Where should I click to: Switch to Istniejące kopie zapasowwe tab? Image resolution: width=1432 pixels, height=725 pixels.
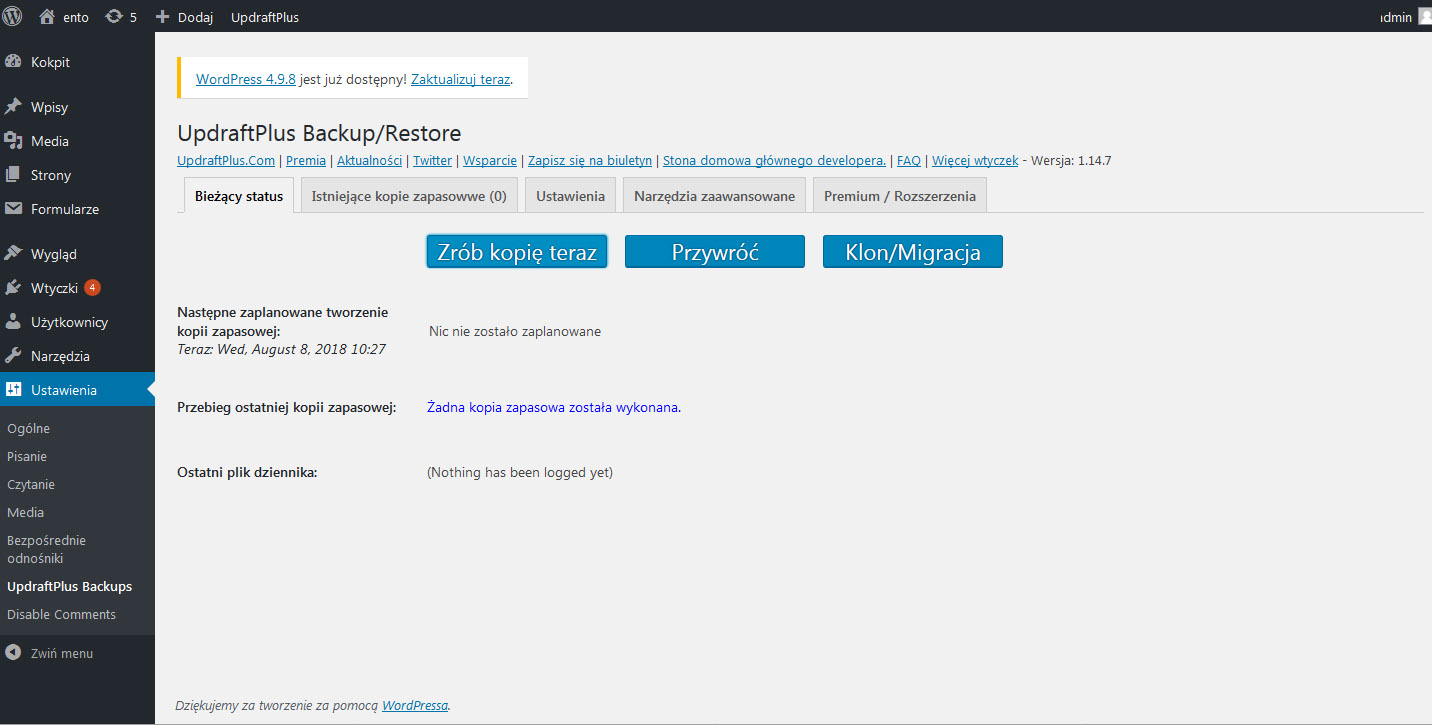(409, 196)
